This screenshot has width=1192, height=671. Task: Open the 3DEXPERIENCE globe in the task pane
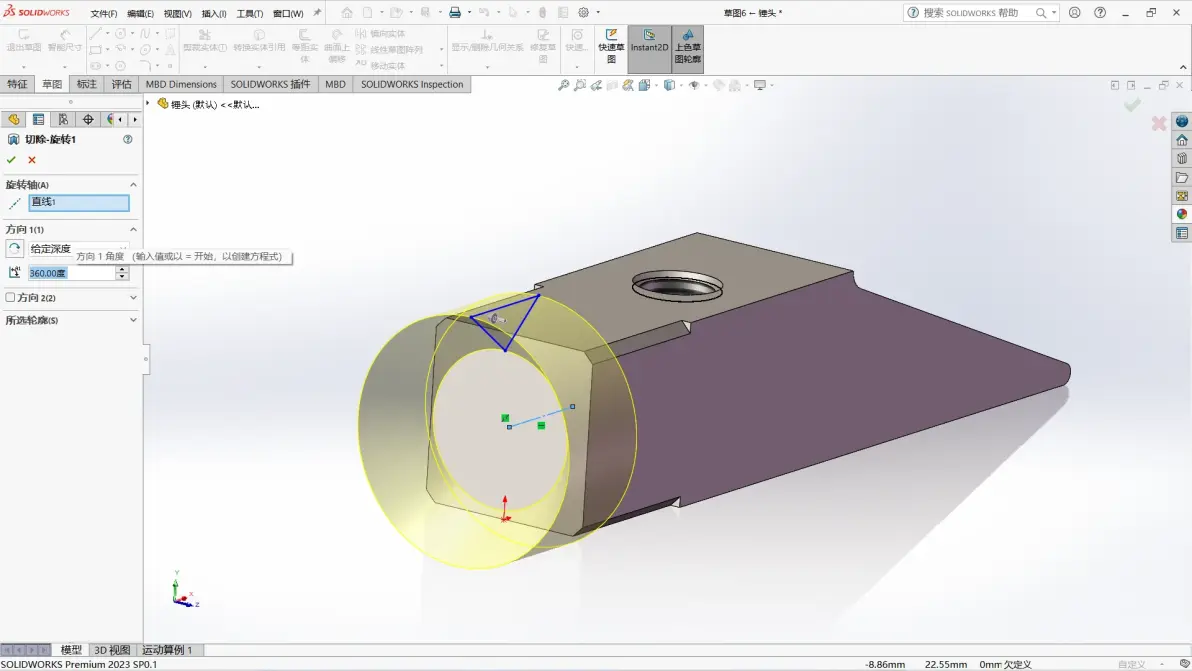click(1181, 122)
